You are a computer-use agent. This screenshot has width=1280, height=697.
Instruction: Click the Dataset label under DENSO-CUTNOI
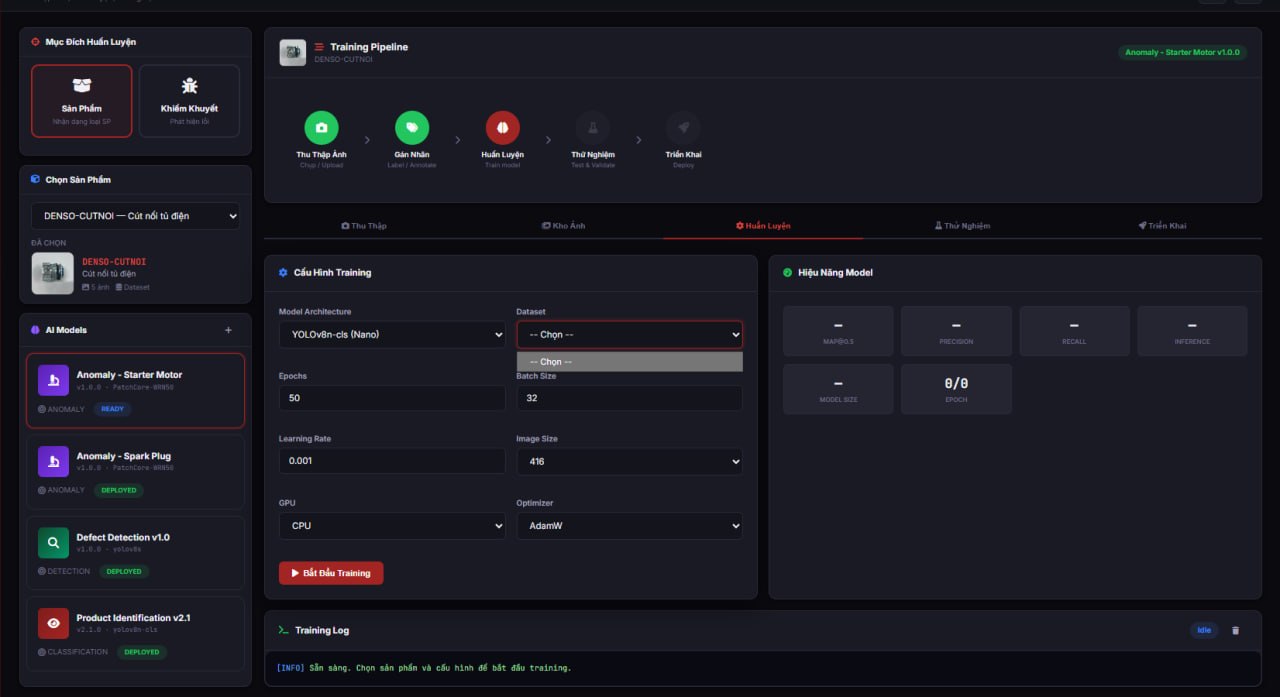coord(133,287)
